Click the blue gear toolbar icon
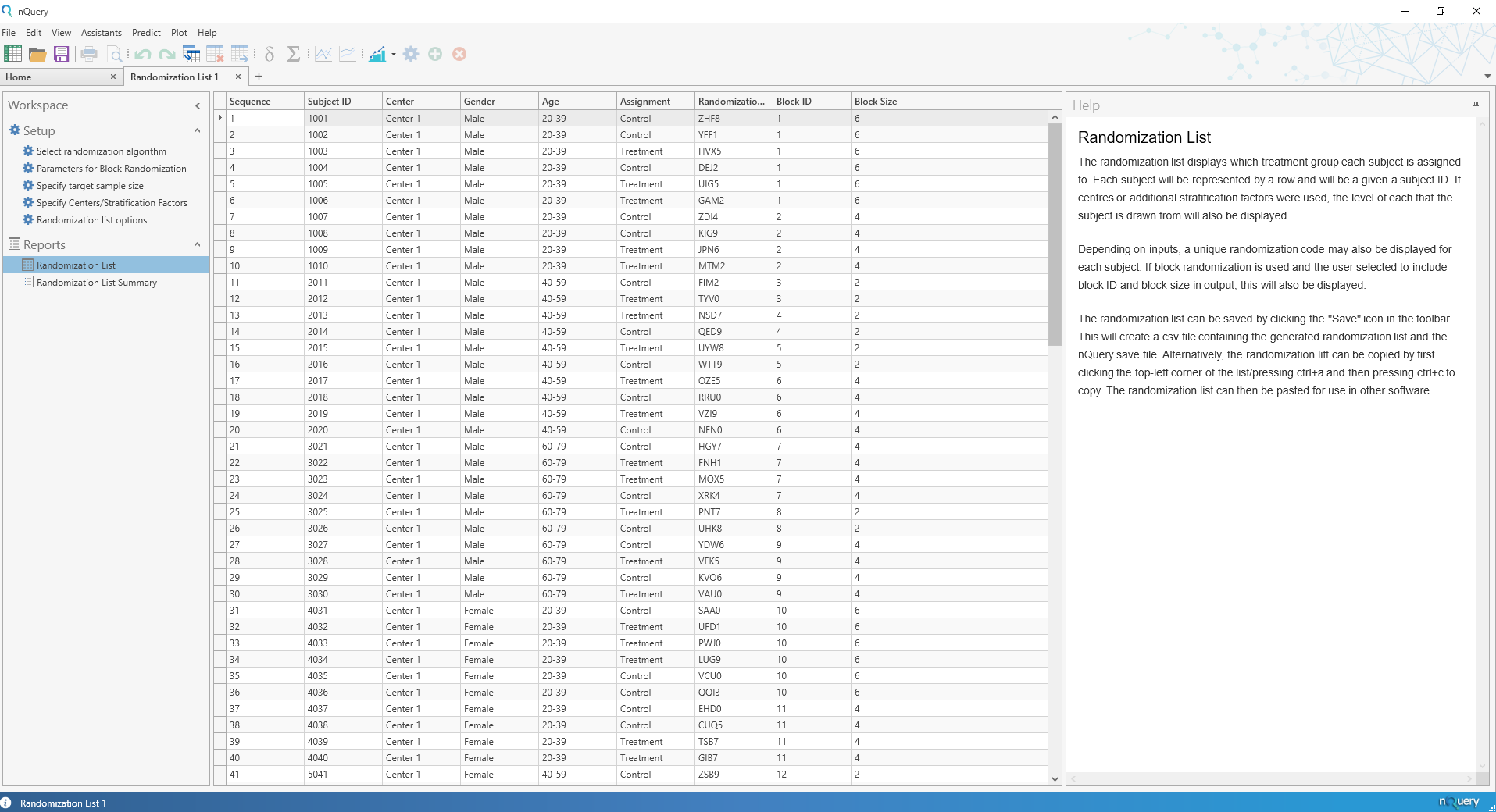This screenshot has height=812, width=1496. coord(411,54)
